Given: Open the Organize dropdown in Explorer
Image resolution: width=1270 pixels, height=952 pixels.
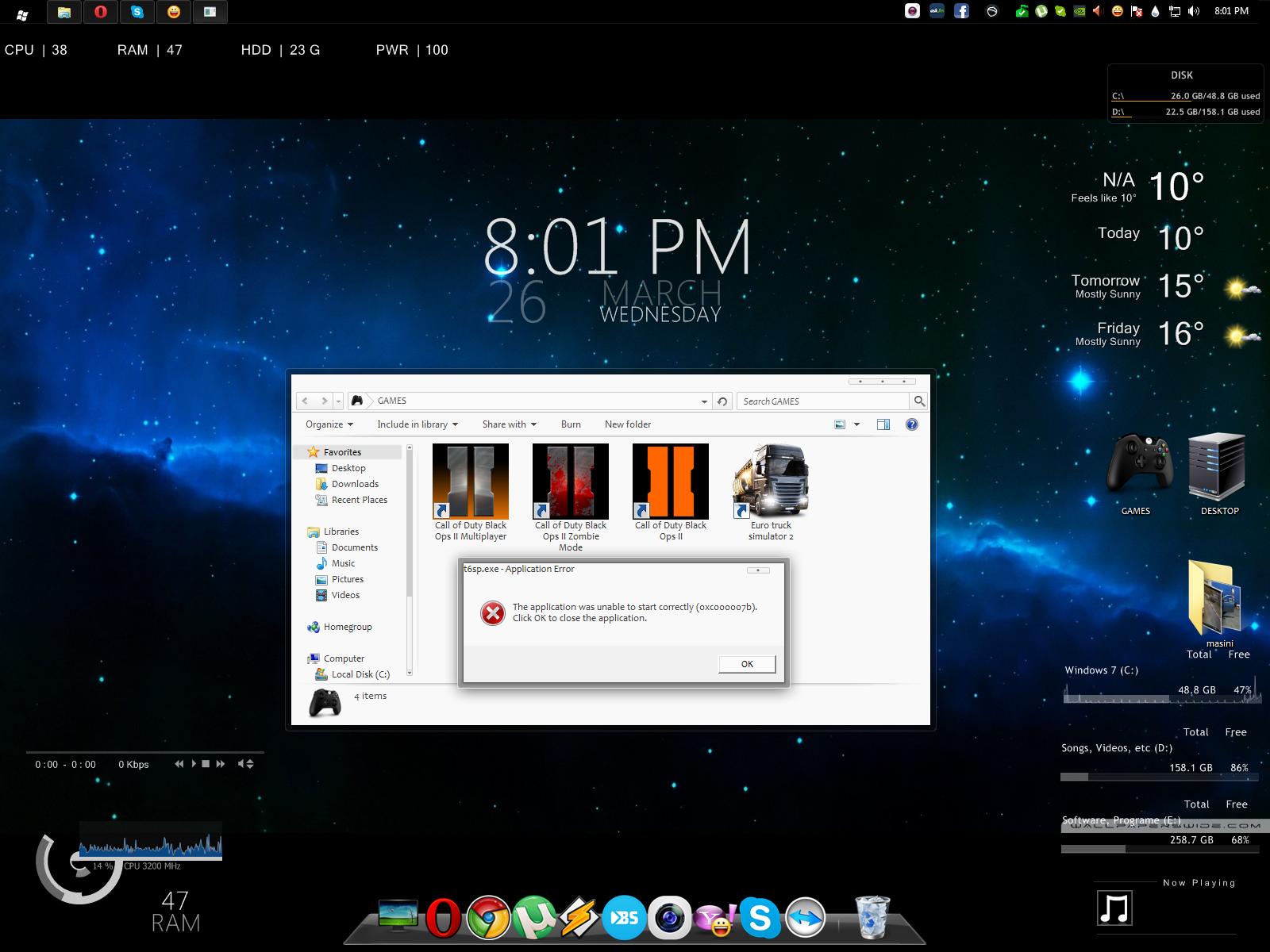Looking at the screenshot, I should (329, 424).
